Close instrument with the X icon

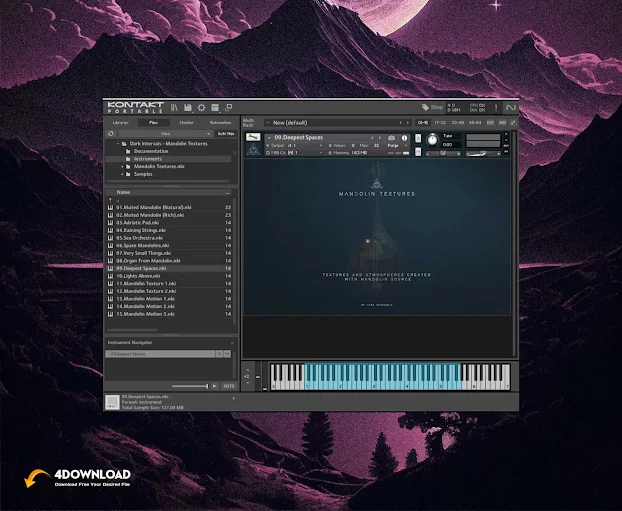pyautogui.click(x=506, y=135)
